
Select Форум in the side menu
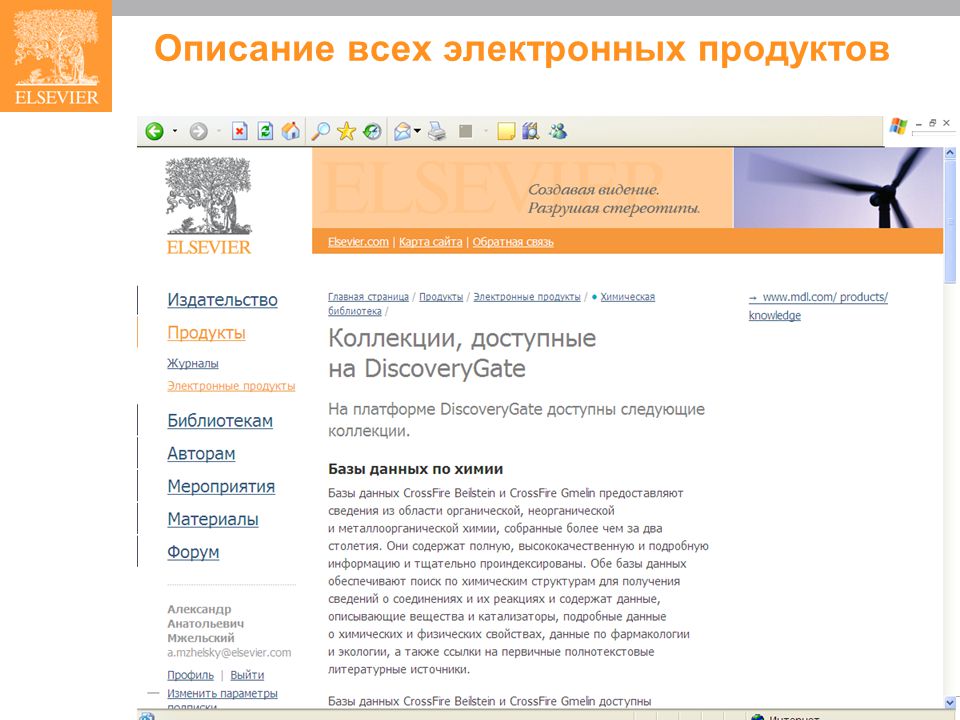[193, 552]
